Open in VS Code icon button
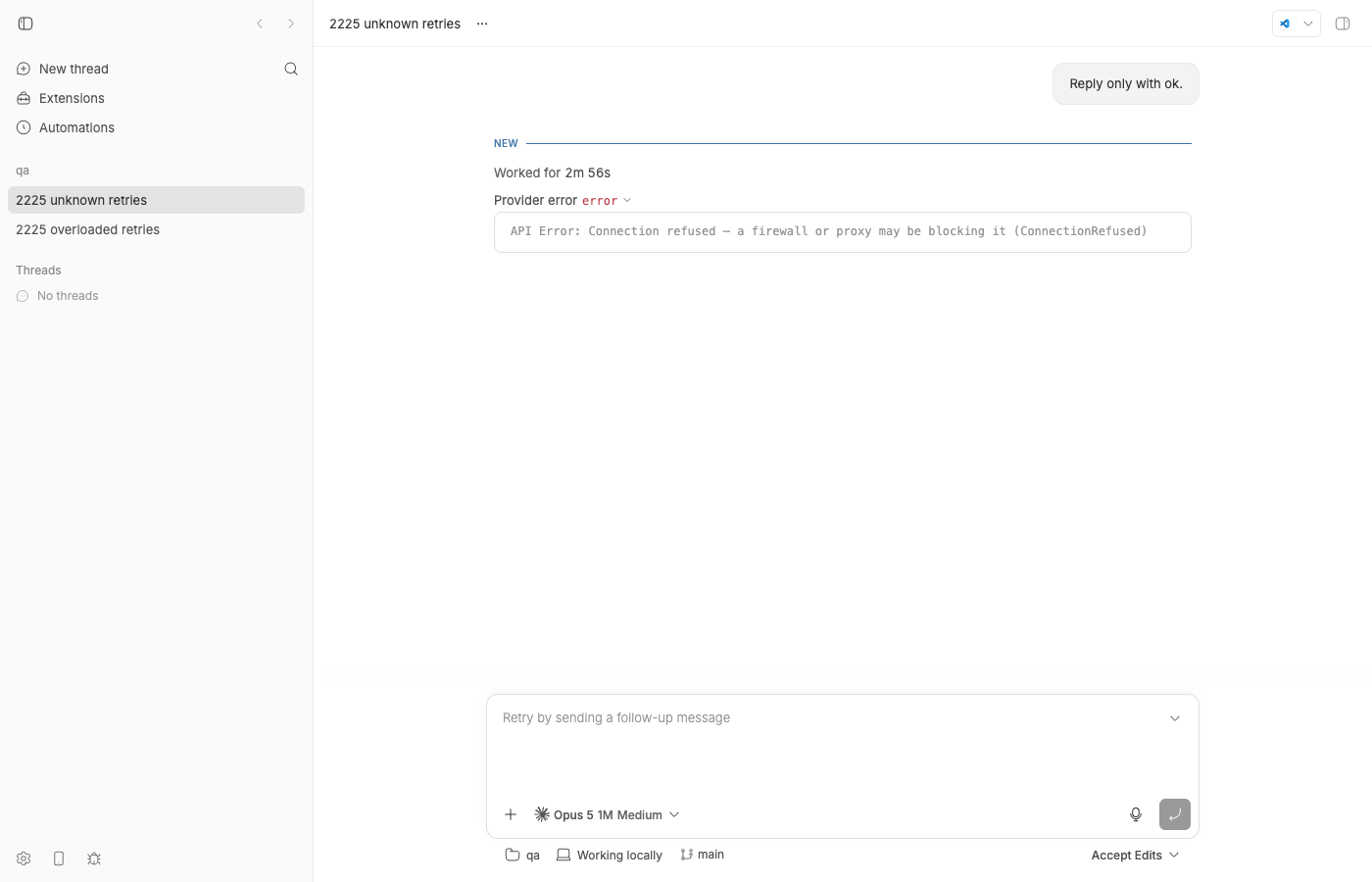Screen dimensions: 1372x882 [x=1285, y=24]
